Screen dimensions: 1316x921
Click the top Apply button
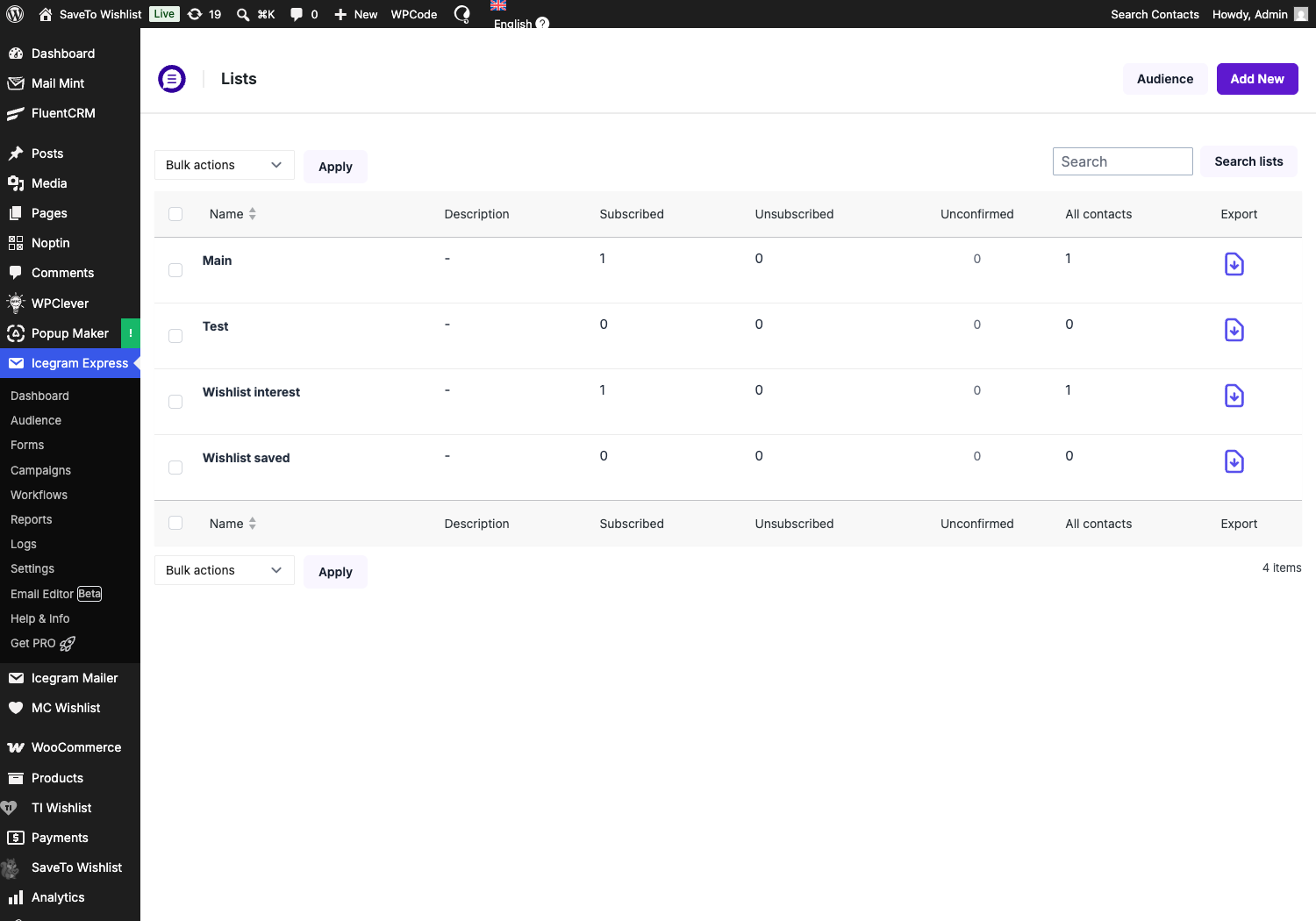click(335, 167)
